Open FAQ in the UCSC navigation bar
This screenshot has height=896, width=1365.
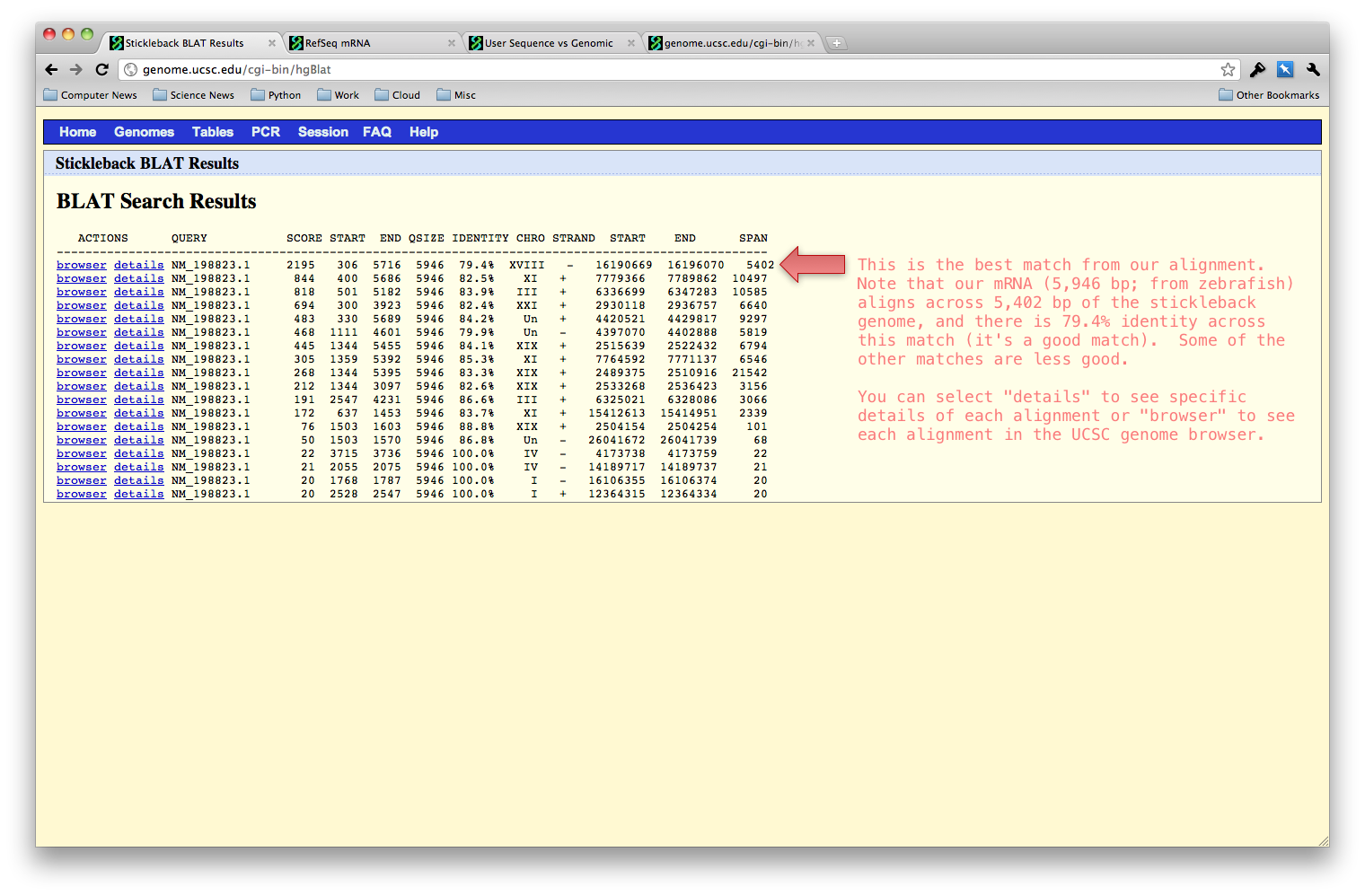click(x=377, y=132)
